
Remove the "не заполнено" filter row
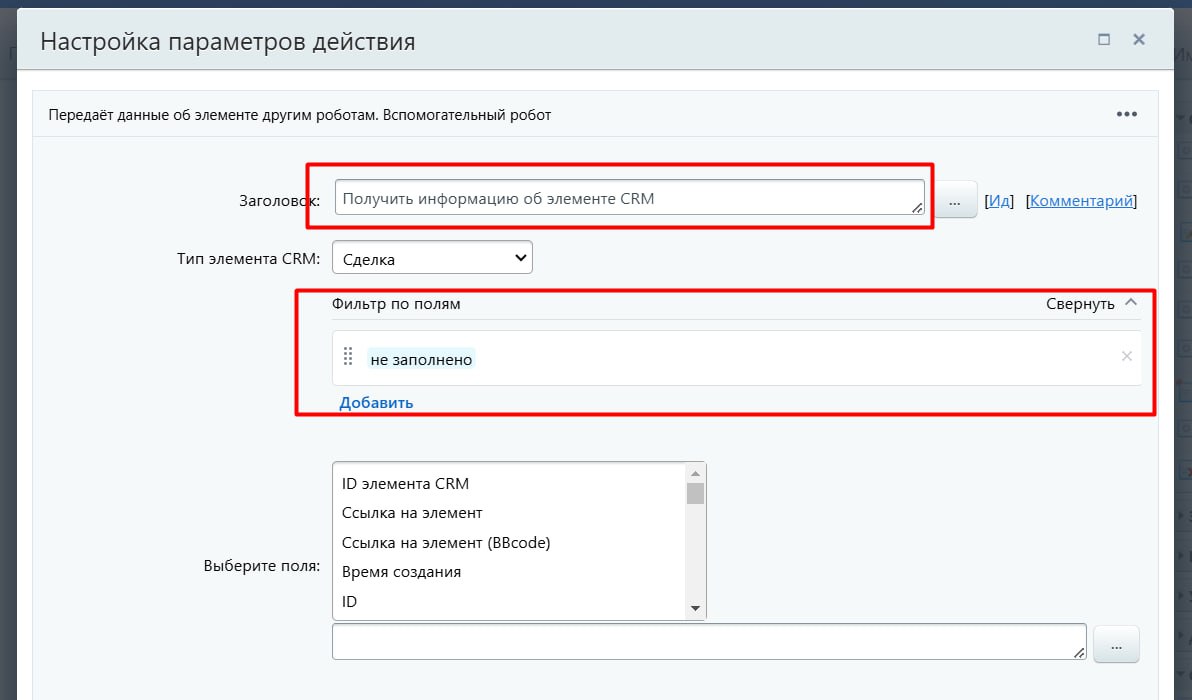[1127, 356]
